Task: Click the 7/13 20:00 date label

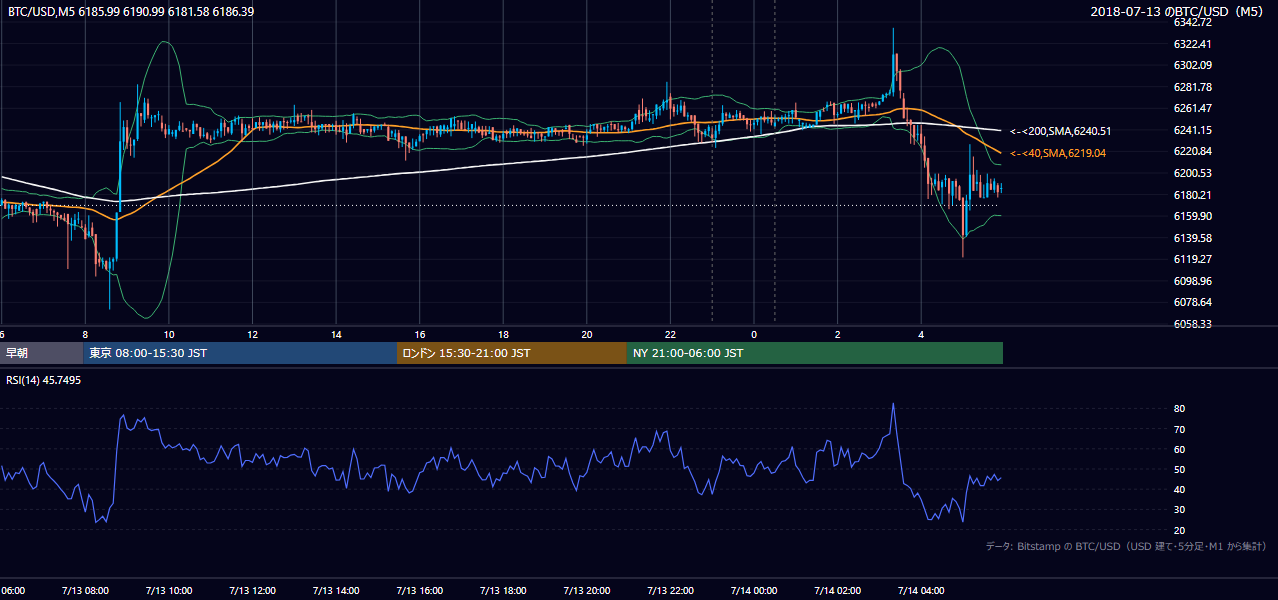Action: [x=587, y=591]
